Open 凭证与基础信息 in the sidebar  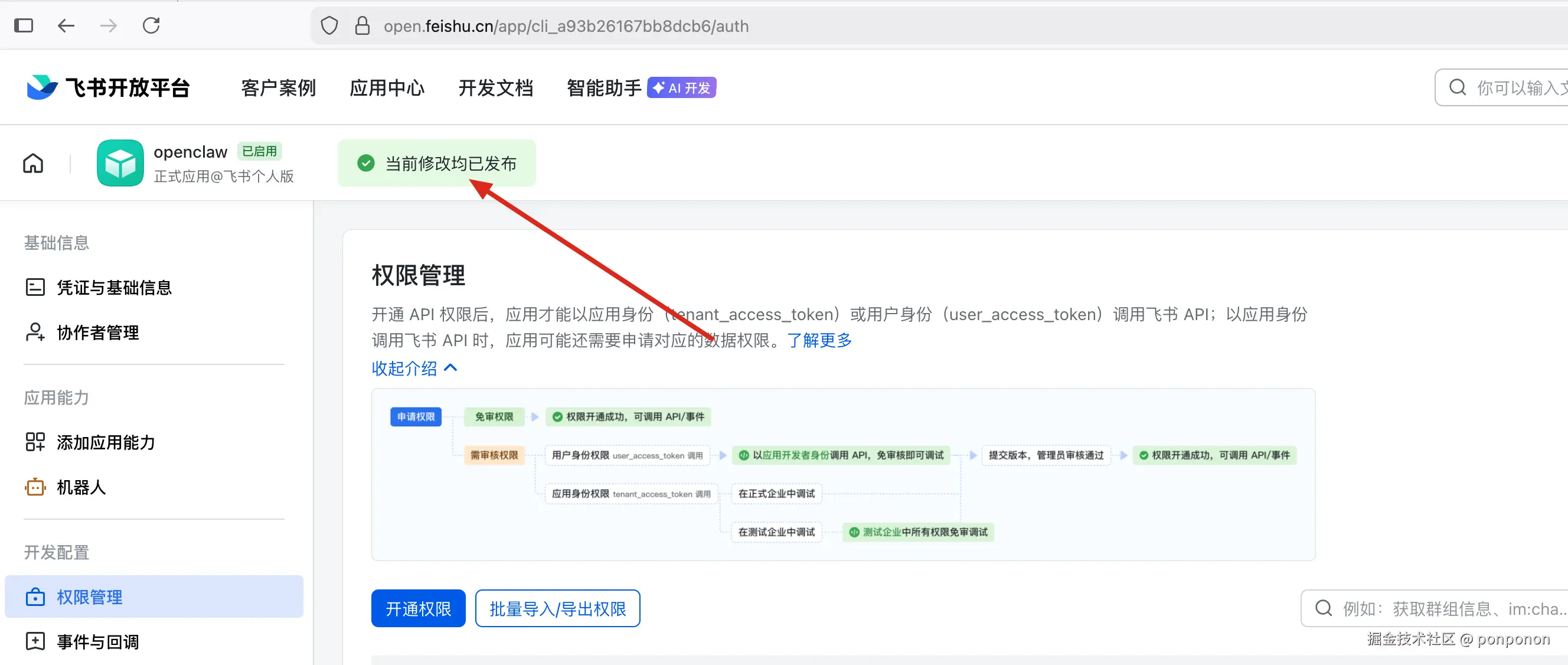point(114,287)
